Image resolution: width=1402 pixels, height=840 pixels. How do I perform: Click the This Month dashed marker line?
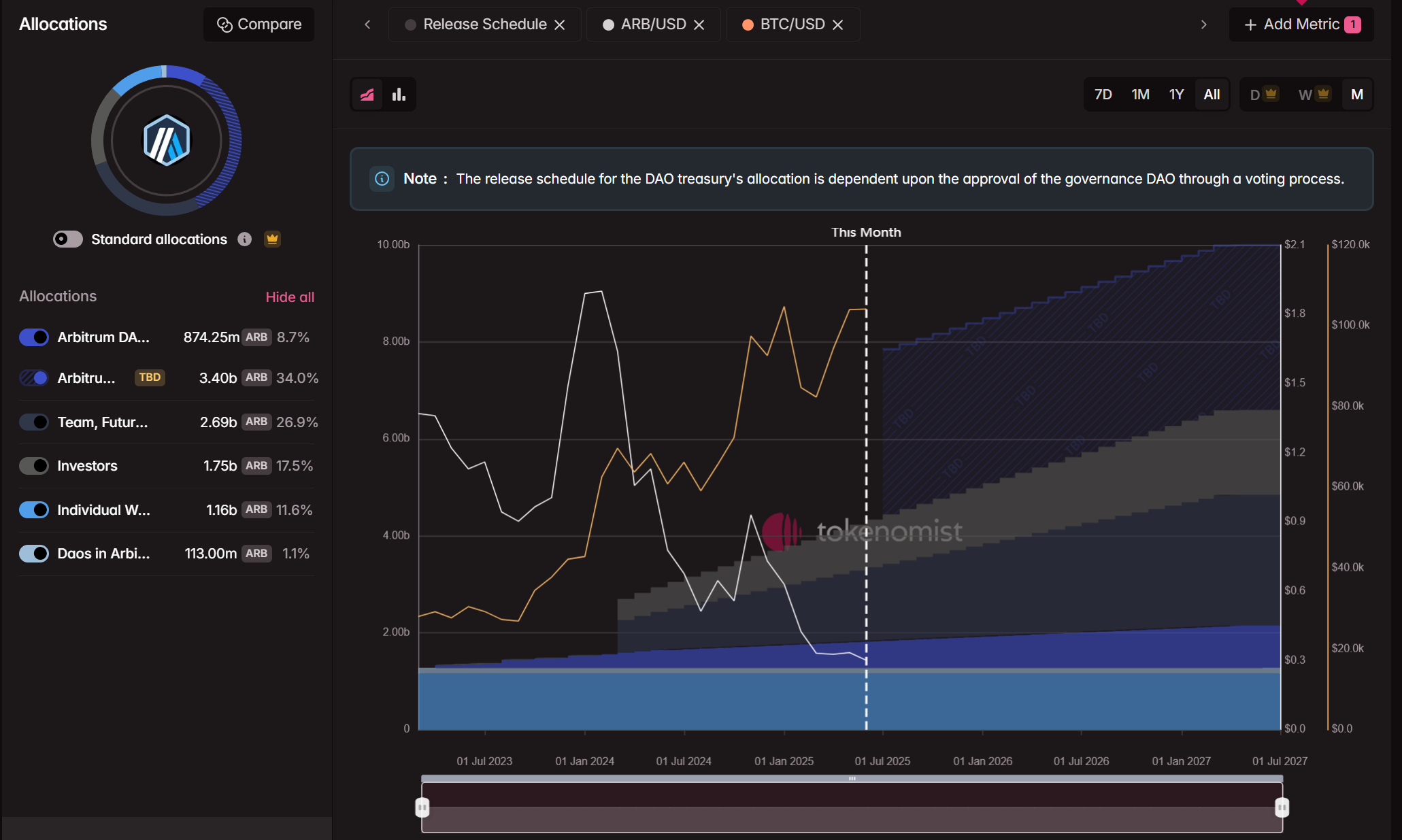(866, 487)
